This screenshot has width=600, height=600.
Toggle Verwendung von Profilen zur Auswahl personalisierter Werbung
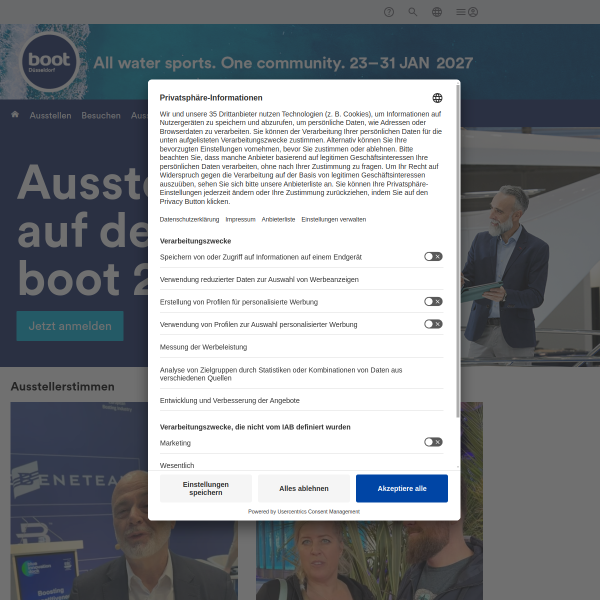click(433, 324)
